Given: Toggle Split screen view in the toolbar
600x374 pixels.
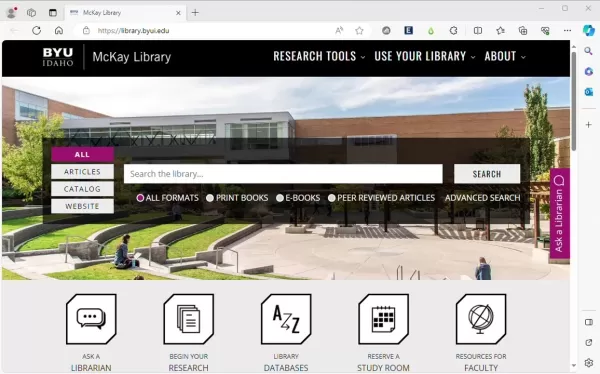Looking at the screenshot, I should 478,31.
